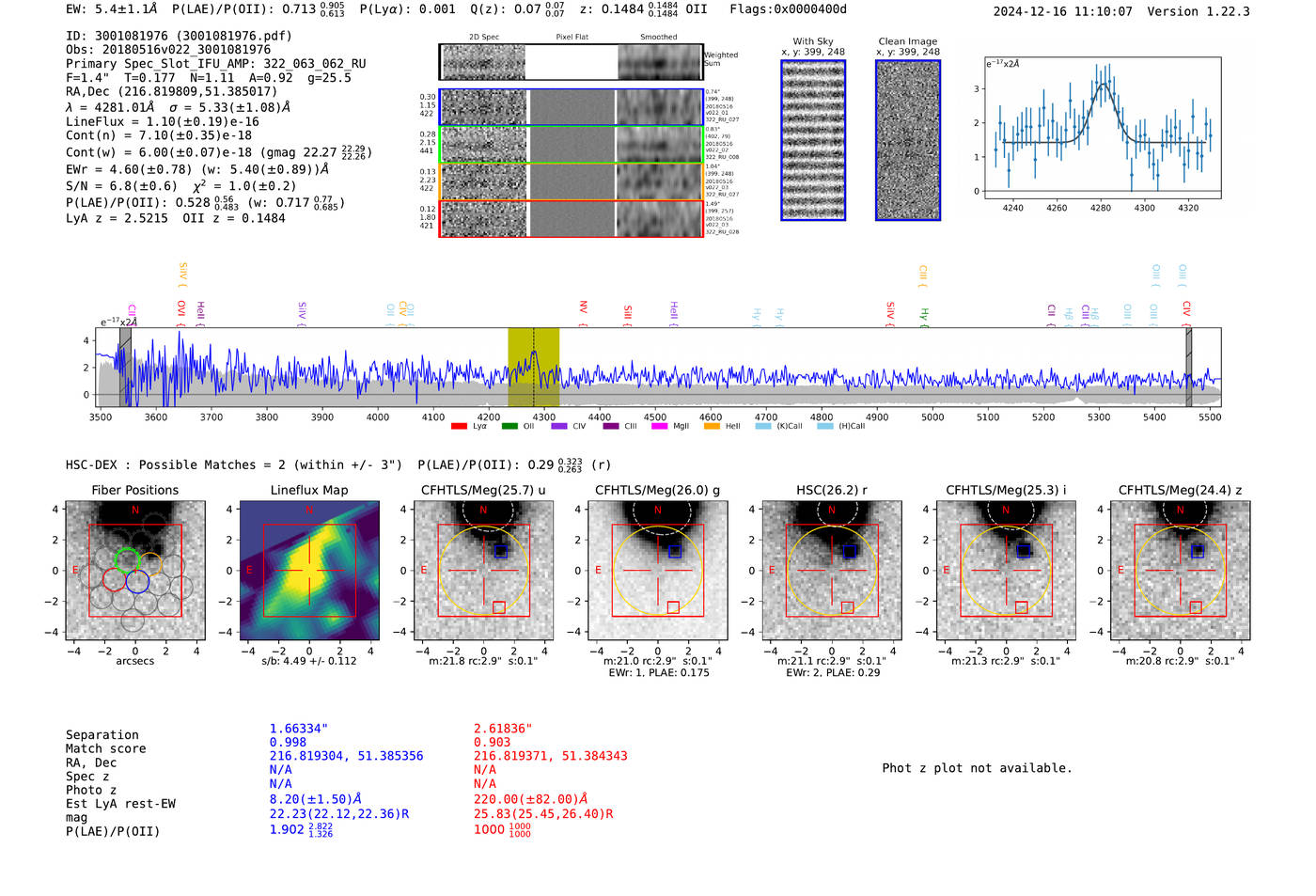Open the CFHTLS/Meg(25.3) i cutout
Image resolution: width=1316 pixels, height=896 pixels.
point(1006,570)
